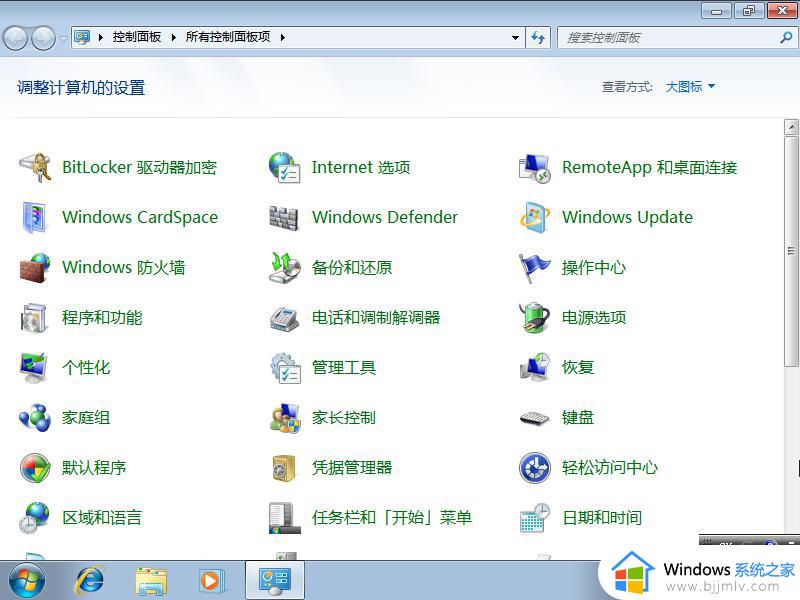This screenshot has width=800, height=600.
Task: Click the search magnifier button
Action: point(786,37)
